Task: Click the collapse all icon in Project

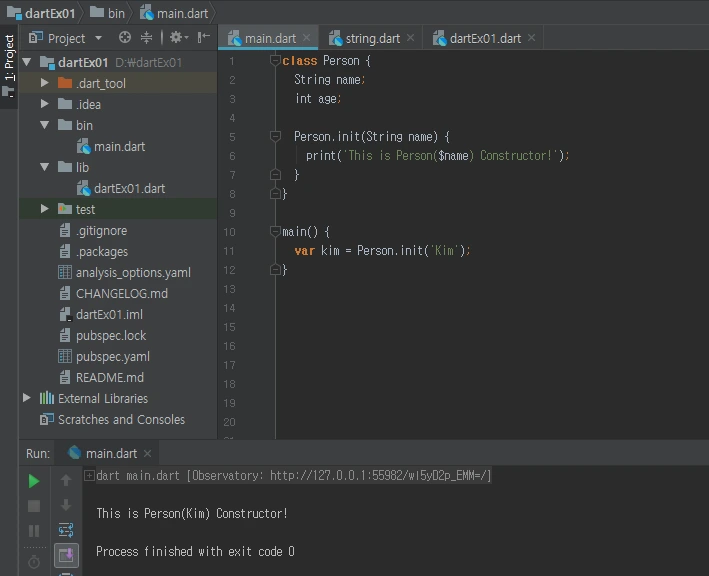Action: tap(146, 38)
